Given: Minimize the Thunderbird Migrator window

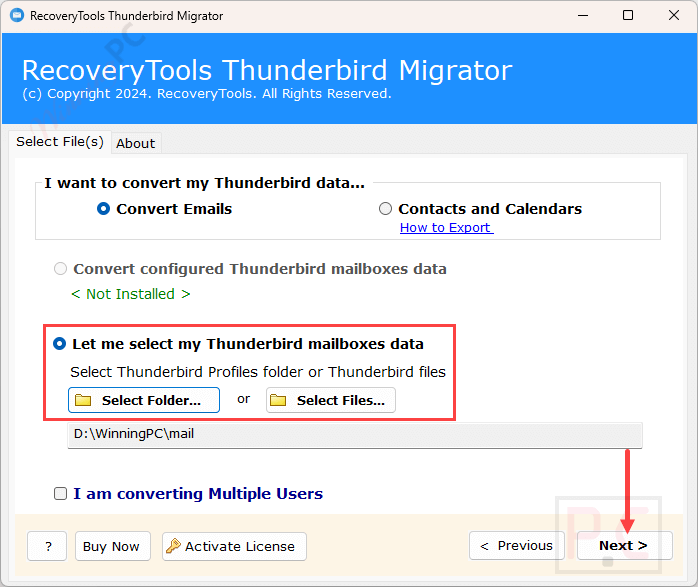Looking at the screenshot, I should 581,16.
